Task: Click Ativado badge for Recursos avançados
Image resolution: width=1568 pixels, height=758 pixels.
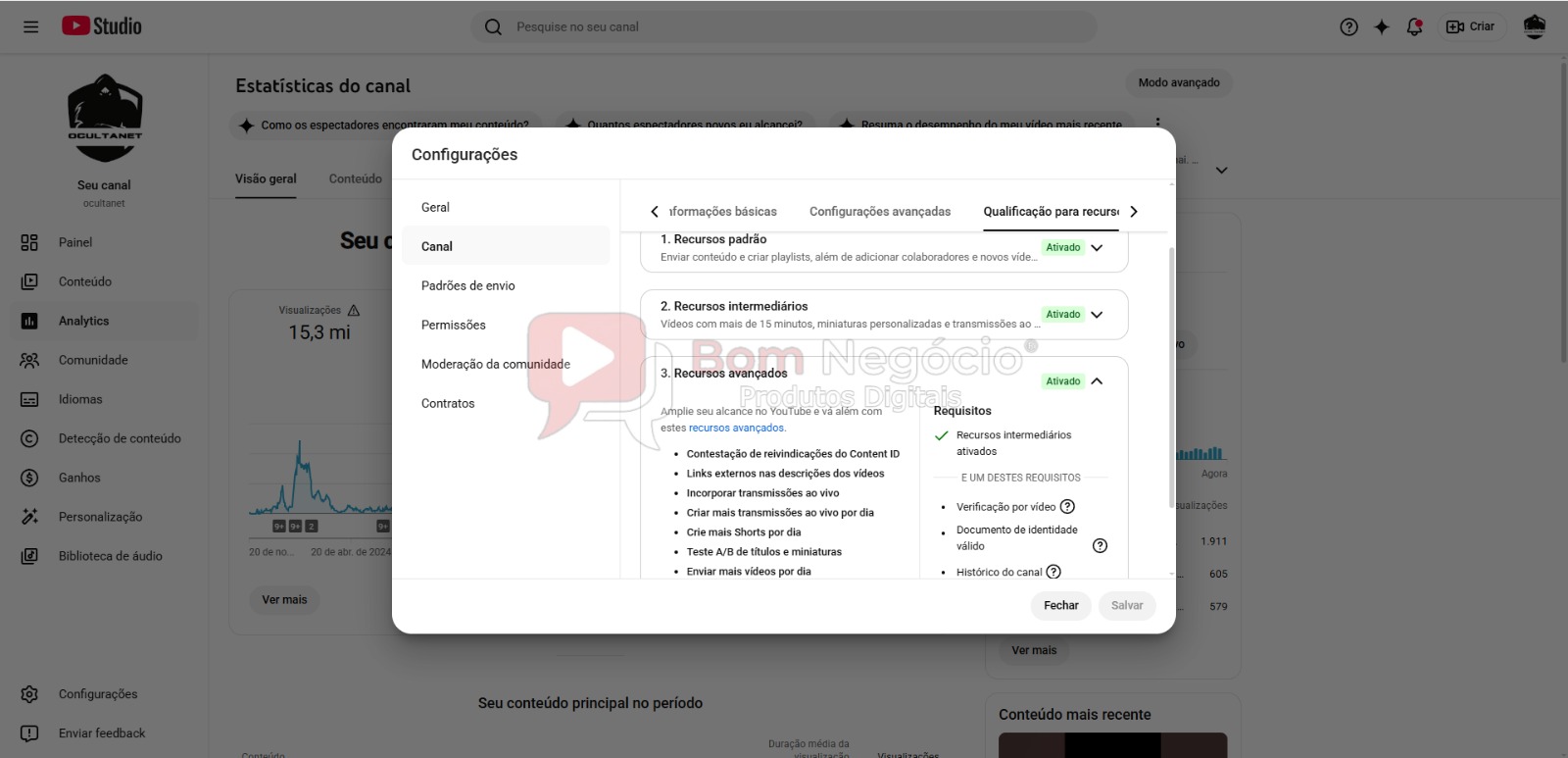Action: pyautogui.click(x=1063, y=381)
